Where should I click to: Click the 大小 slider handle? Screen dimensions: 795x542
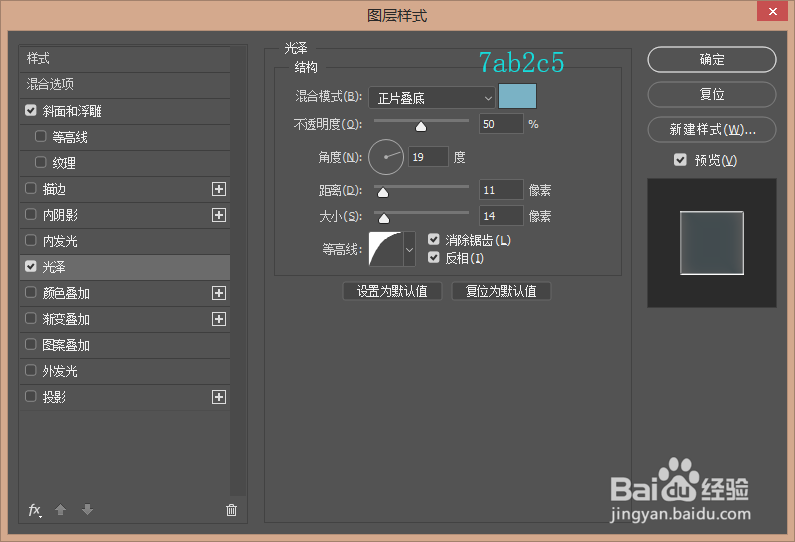384,219
